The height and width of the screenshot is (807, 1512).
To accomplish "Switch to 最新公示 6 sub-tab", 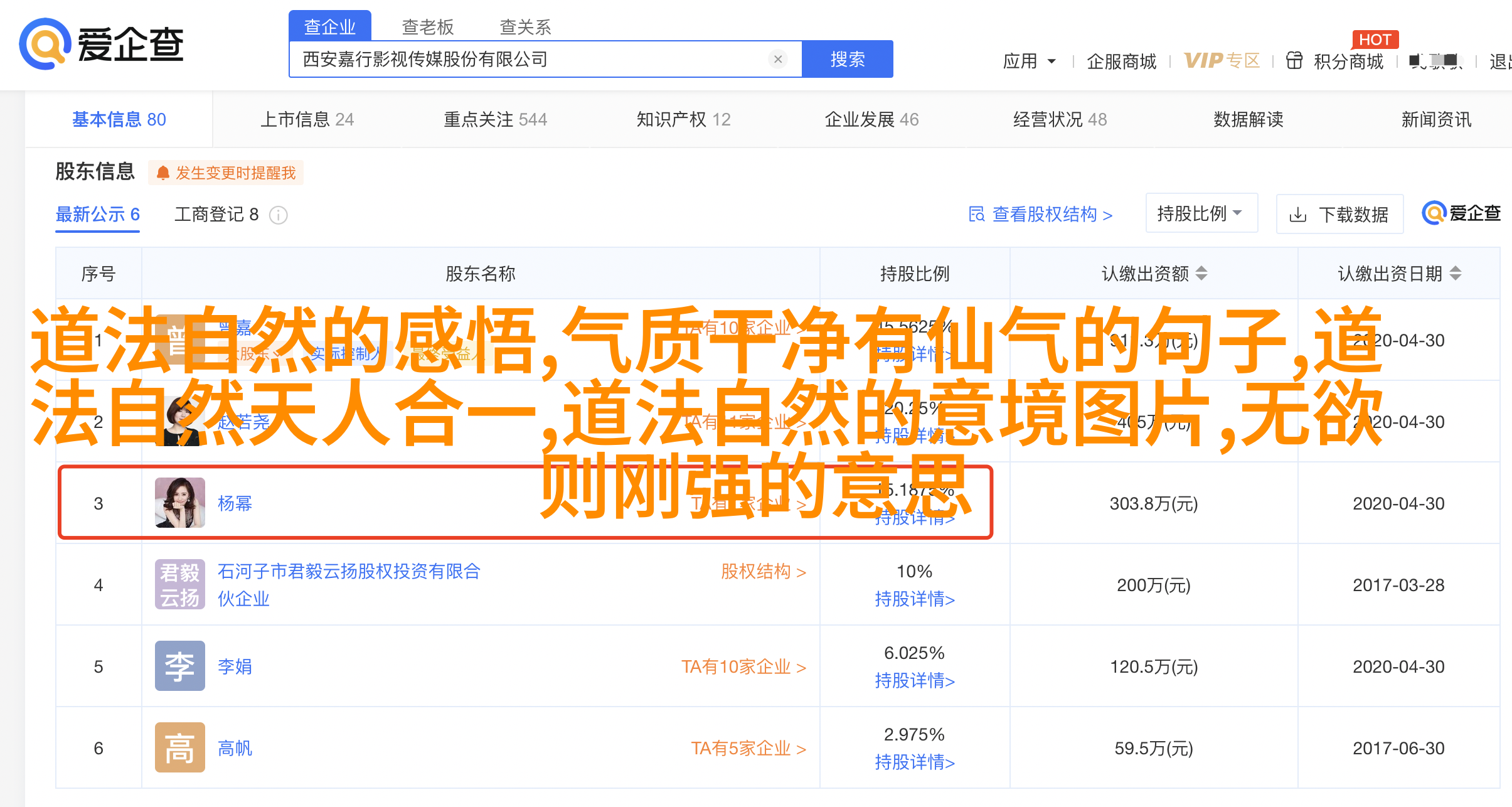I will [x=98, y=215].
